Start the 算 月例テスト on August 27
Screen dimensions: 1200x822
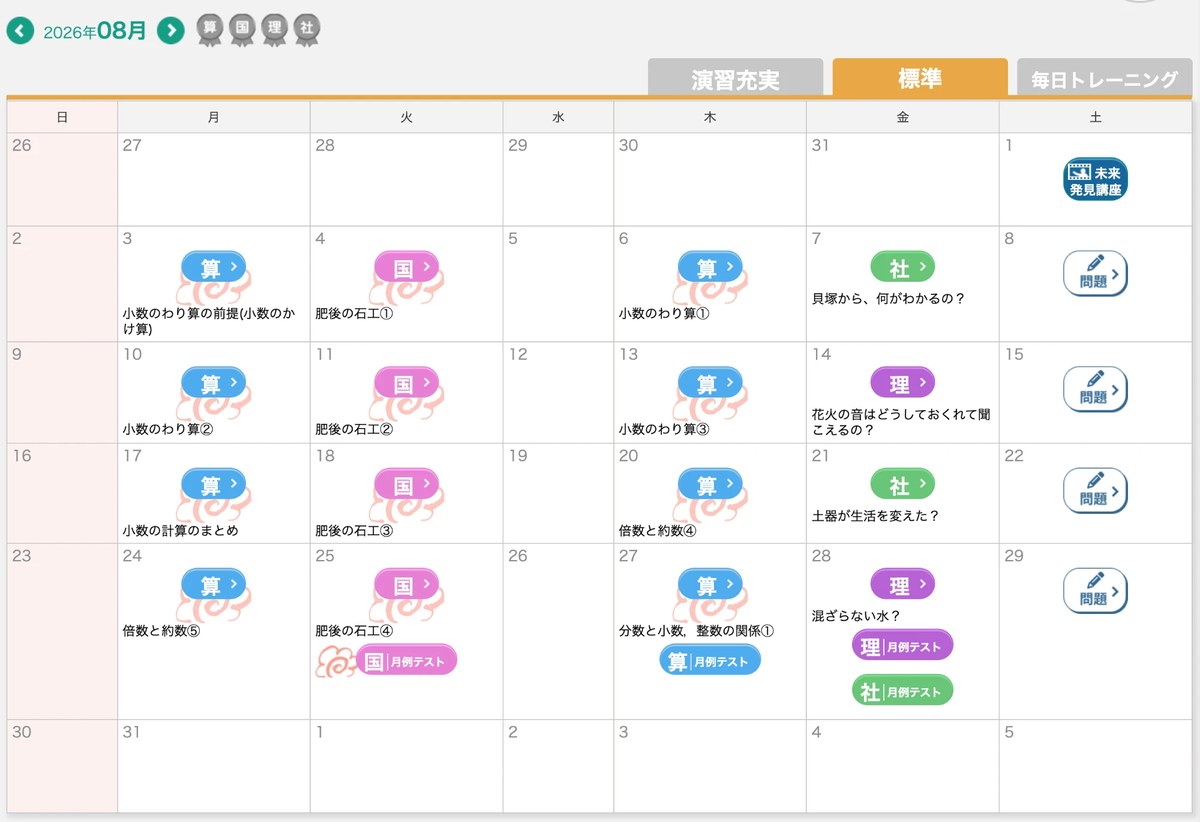pyautogui.click(x=710, y=660)
